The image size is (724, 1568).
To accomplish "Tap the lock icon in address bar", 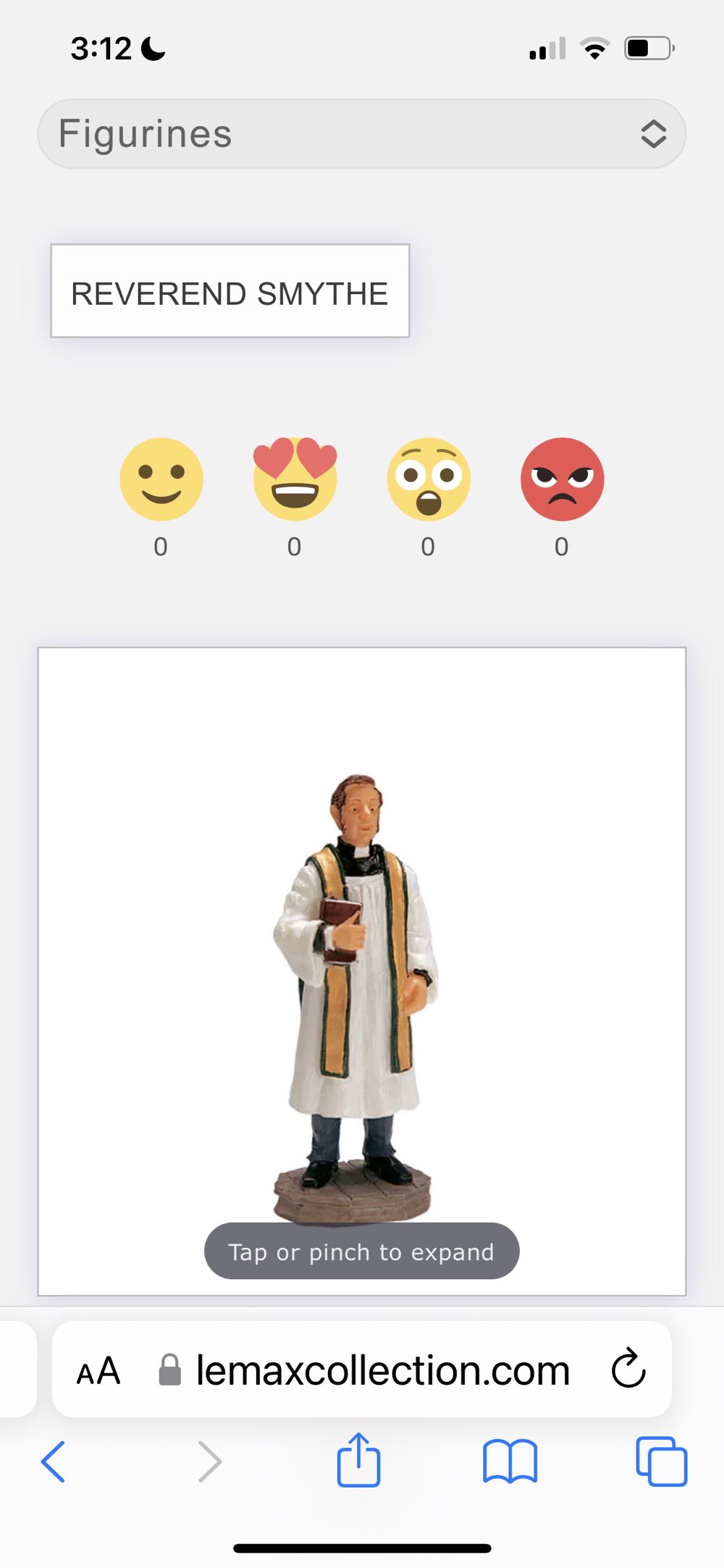I will (x=169, y=1370).
